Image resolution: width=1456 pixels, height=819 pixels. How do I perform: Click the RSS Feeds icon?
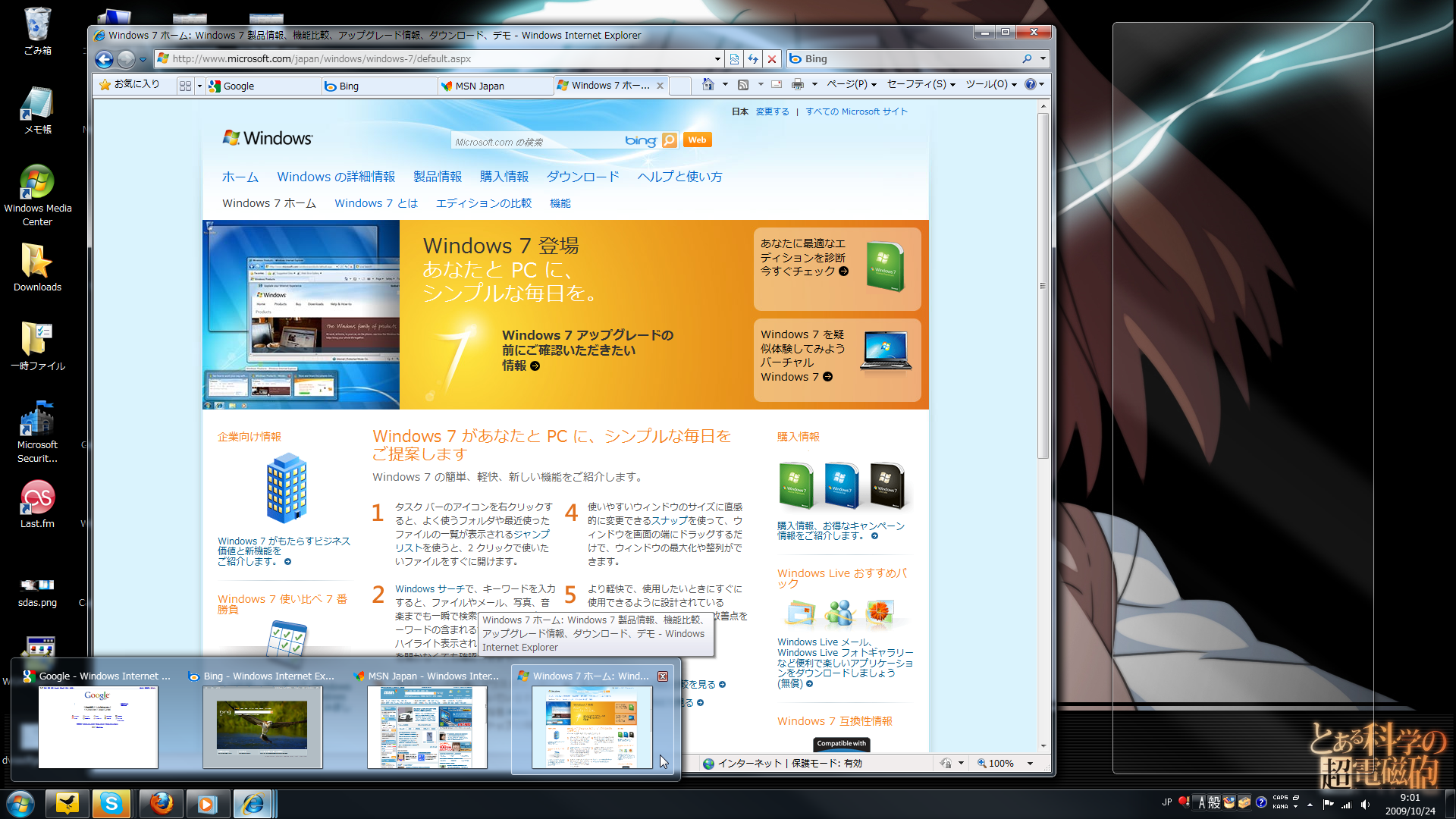(743, 84)
